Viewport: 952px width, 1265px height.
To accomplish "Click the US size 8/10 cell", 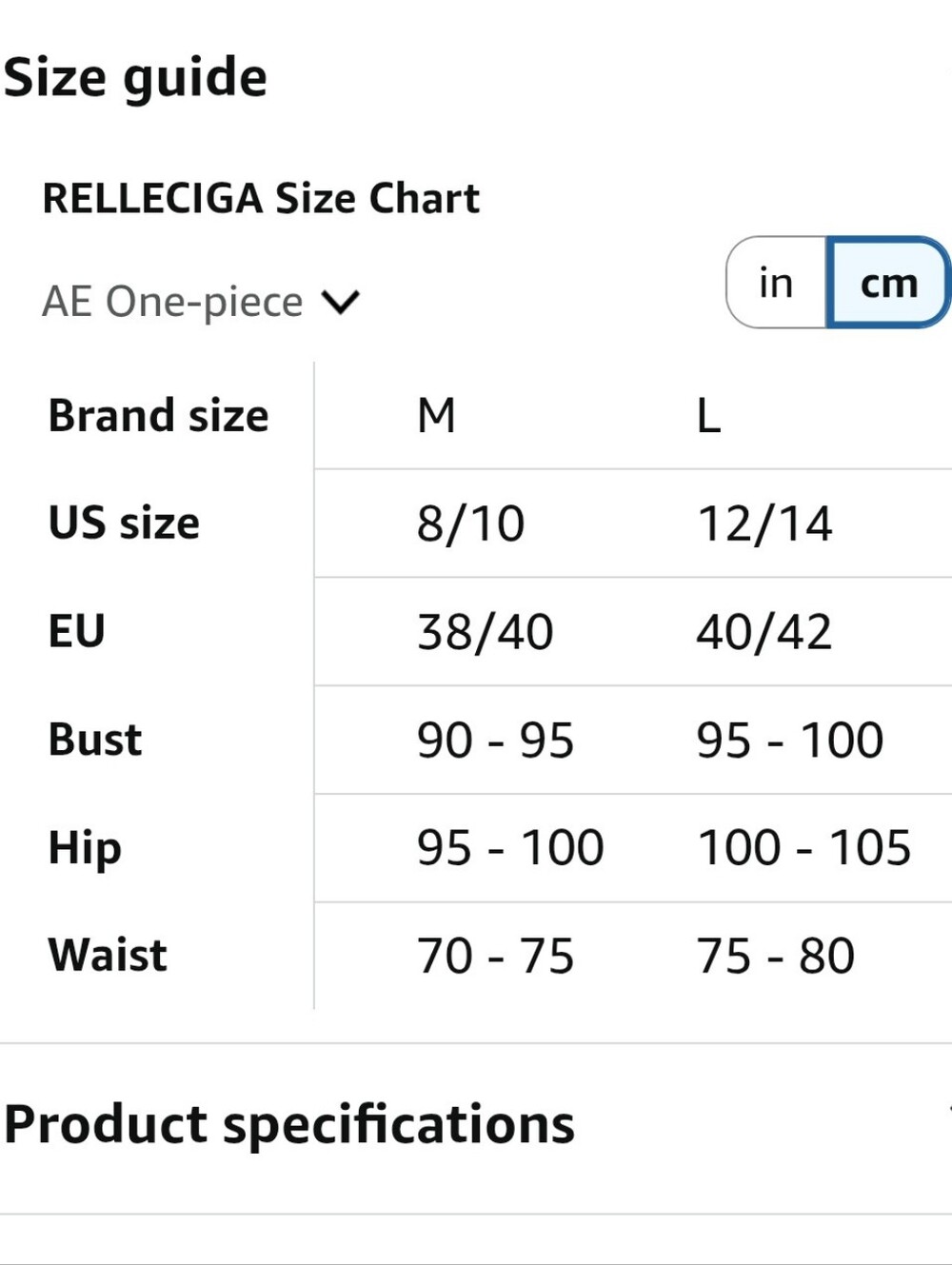I will point(470,524).
